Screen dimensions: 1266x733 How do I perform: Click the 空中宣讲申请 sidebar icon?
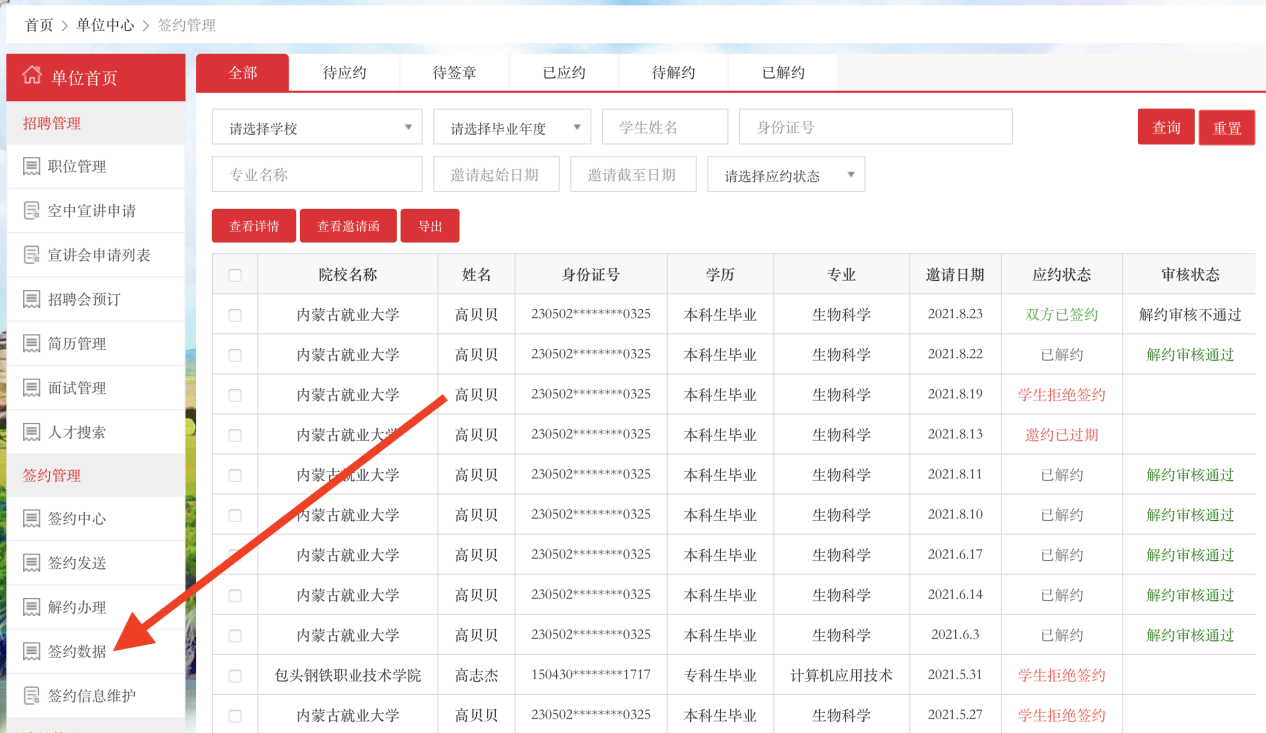pyautogui.click(x=31, y=211)
